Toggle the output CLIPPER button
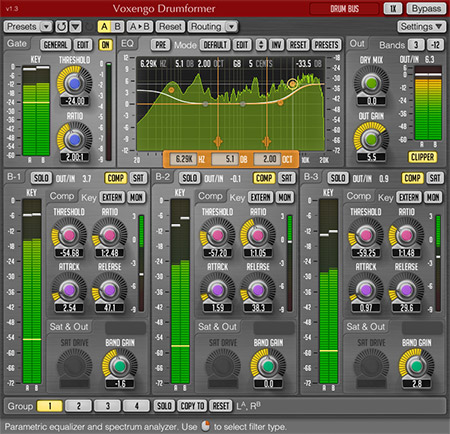The height and width of the screenshot is (434, 450). click(423, 157)
